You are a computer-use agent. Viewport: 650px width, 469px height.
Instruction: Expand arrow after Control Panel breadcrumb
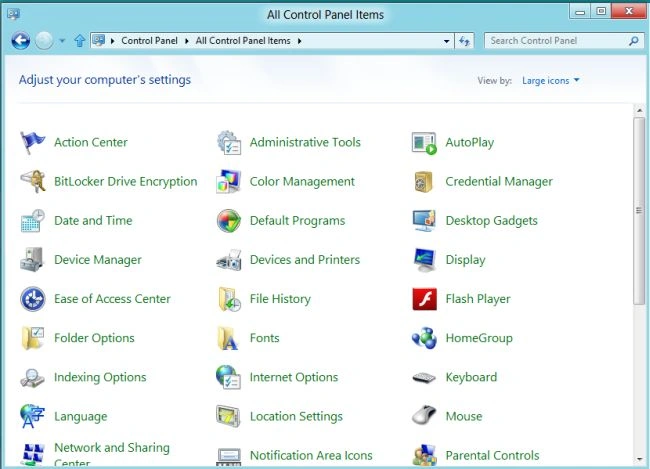pyautogui.click(x=187, y=41)
